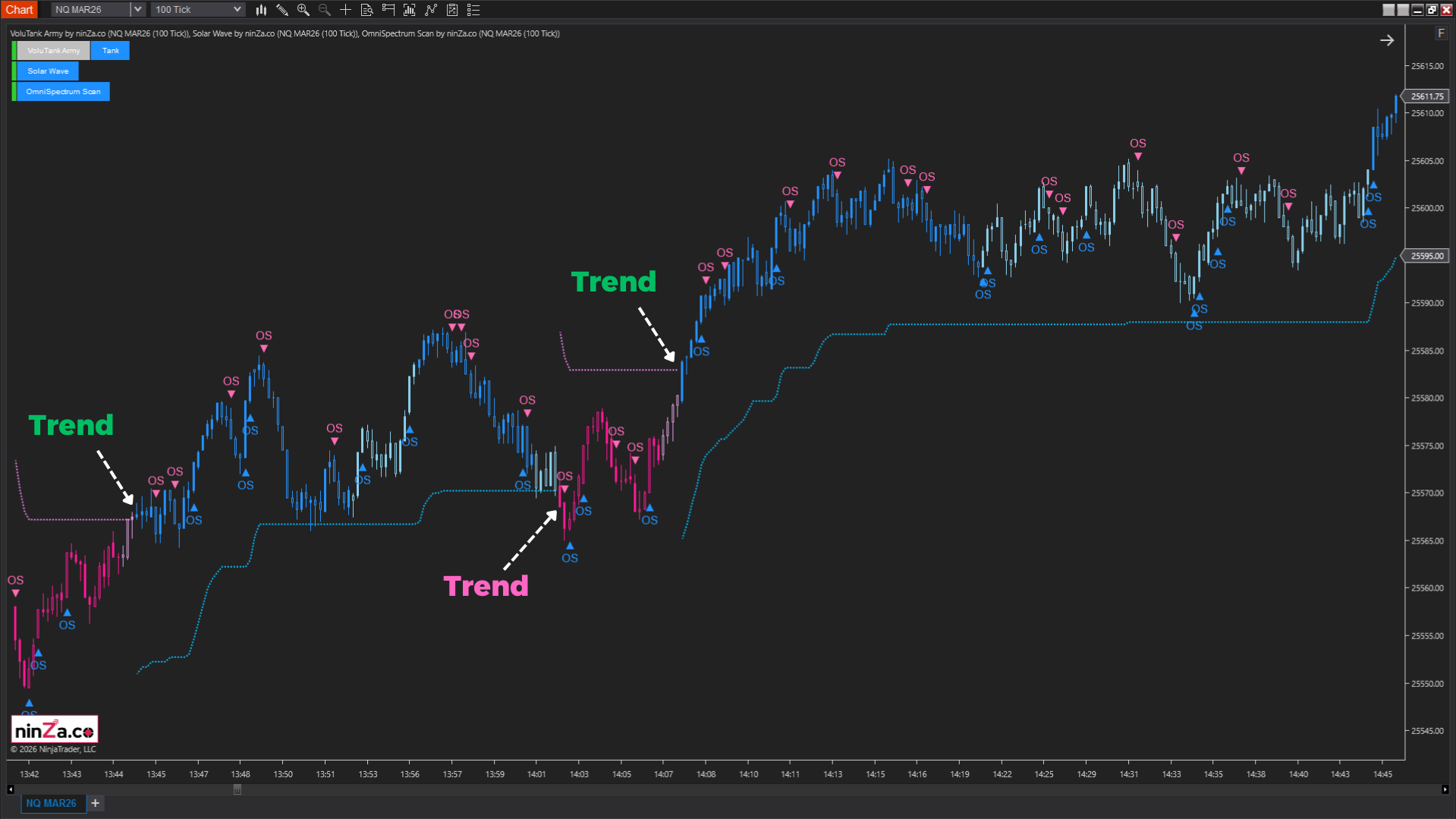Click the horizontal scrollbar thumb
Image resolution: width=1456 pixels, height=819 pixels.
point(237,789)
